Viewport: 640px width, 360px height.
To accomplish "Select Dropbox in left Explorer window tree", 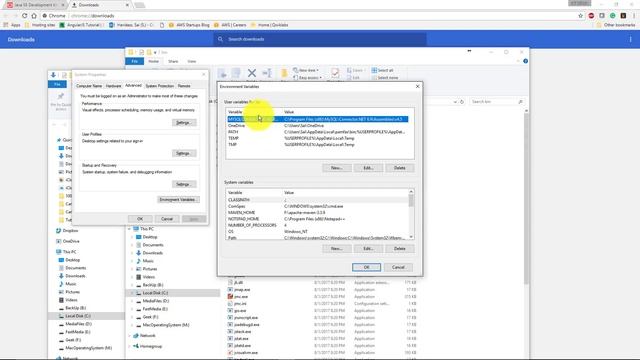I will click(x=67, y=231).
